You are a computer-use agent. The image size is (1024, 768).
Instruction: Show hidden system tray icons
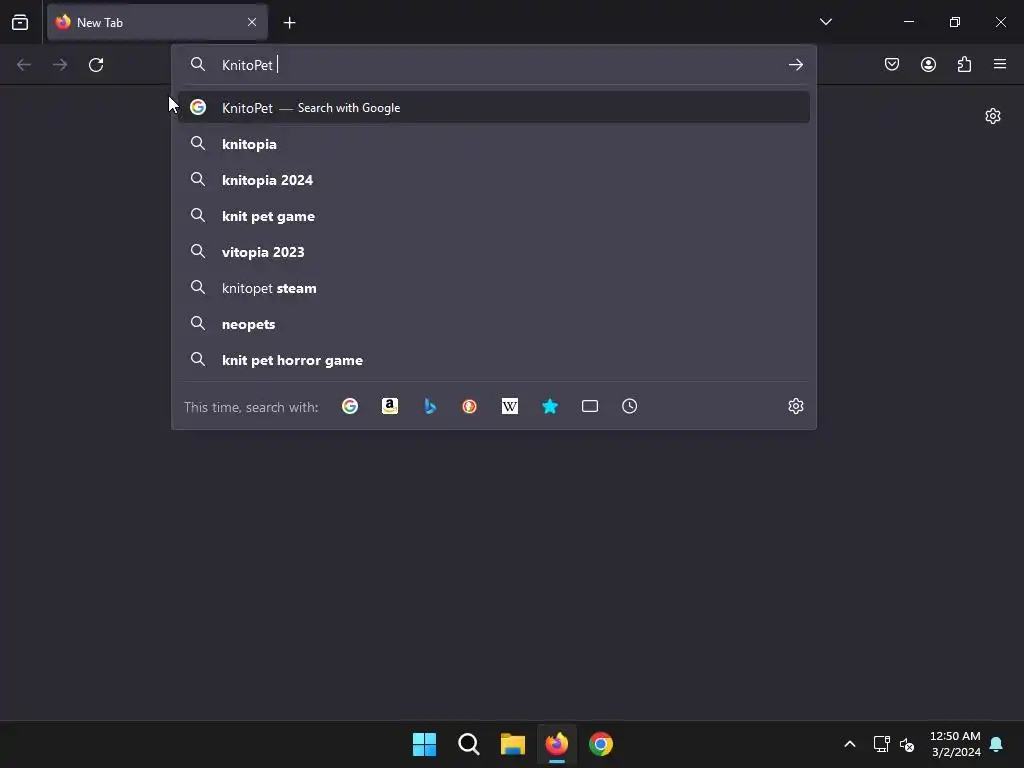(x=850, y=744)
